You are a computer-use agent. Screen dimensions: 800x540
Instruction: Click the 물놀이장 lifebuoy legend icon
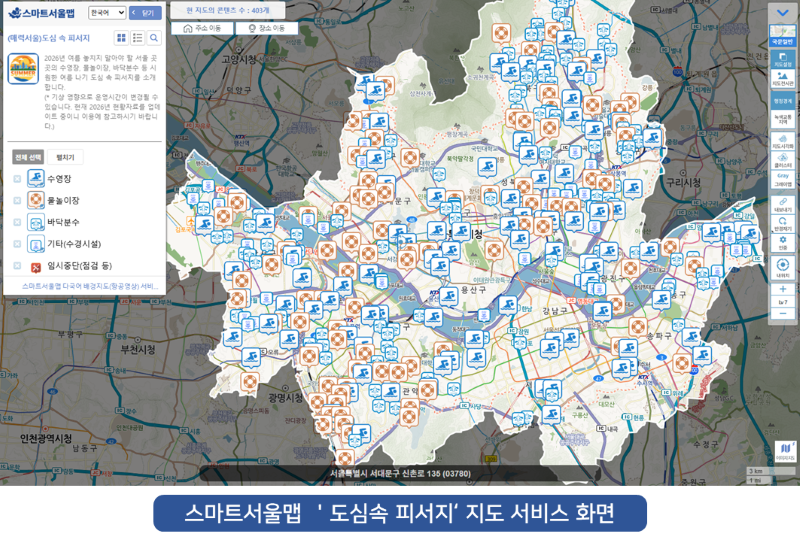pyautogui.click(x=36, y=200)
